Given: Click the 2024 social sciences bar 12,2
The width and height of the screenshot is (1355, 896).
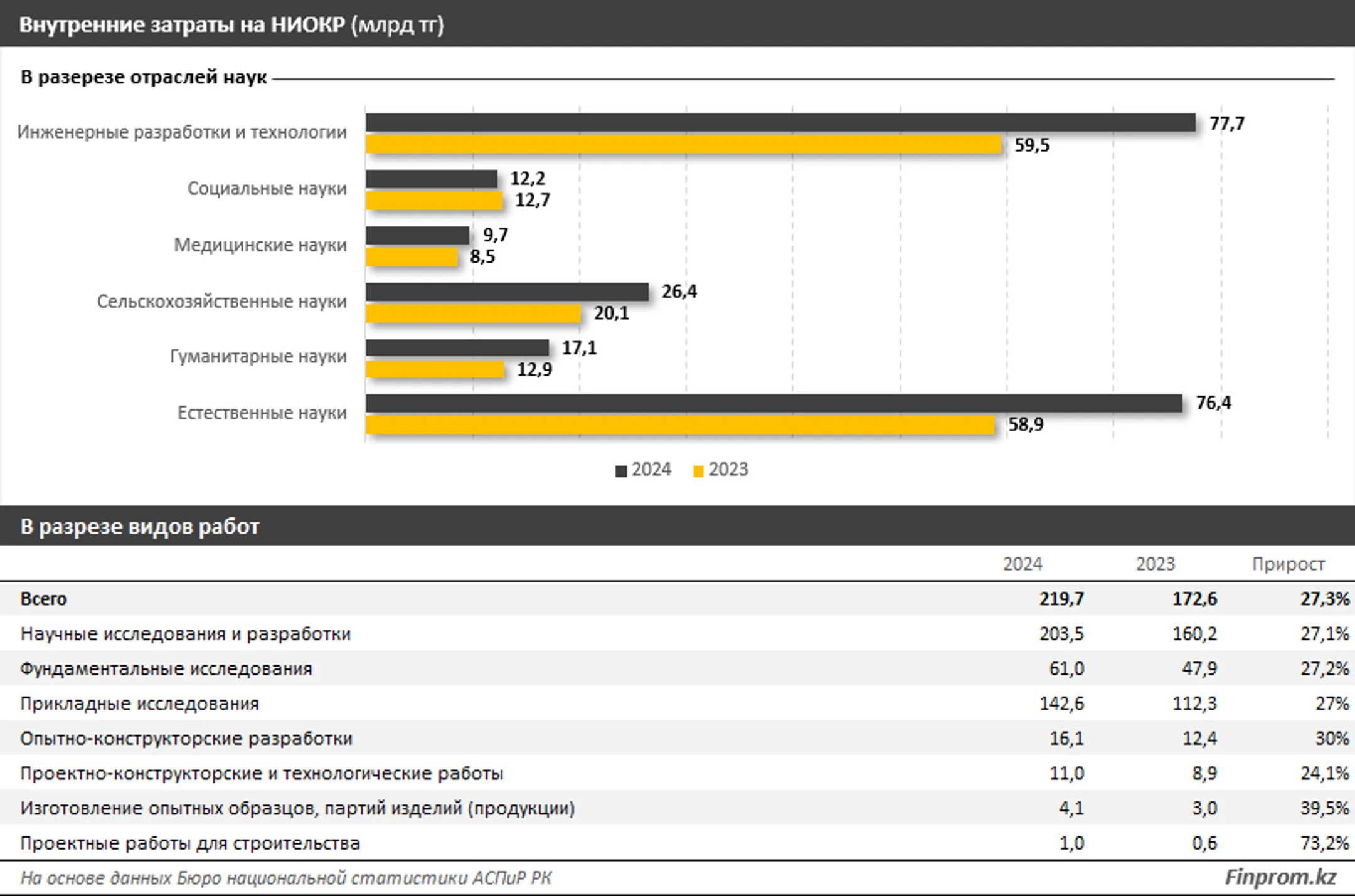Looking at the screenshot, I should (x=431, y=179).
